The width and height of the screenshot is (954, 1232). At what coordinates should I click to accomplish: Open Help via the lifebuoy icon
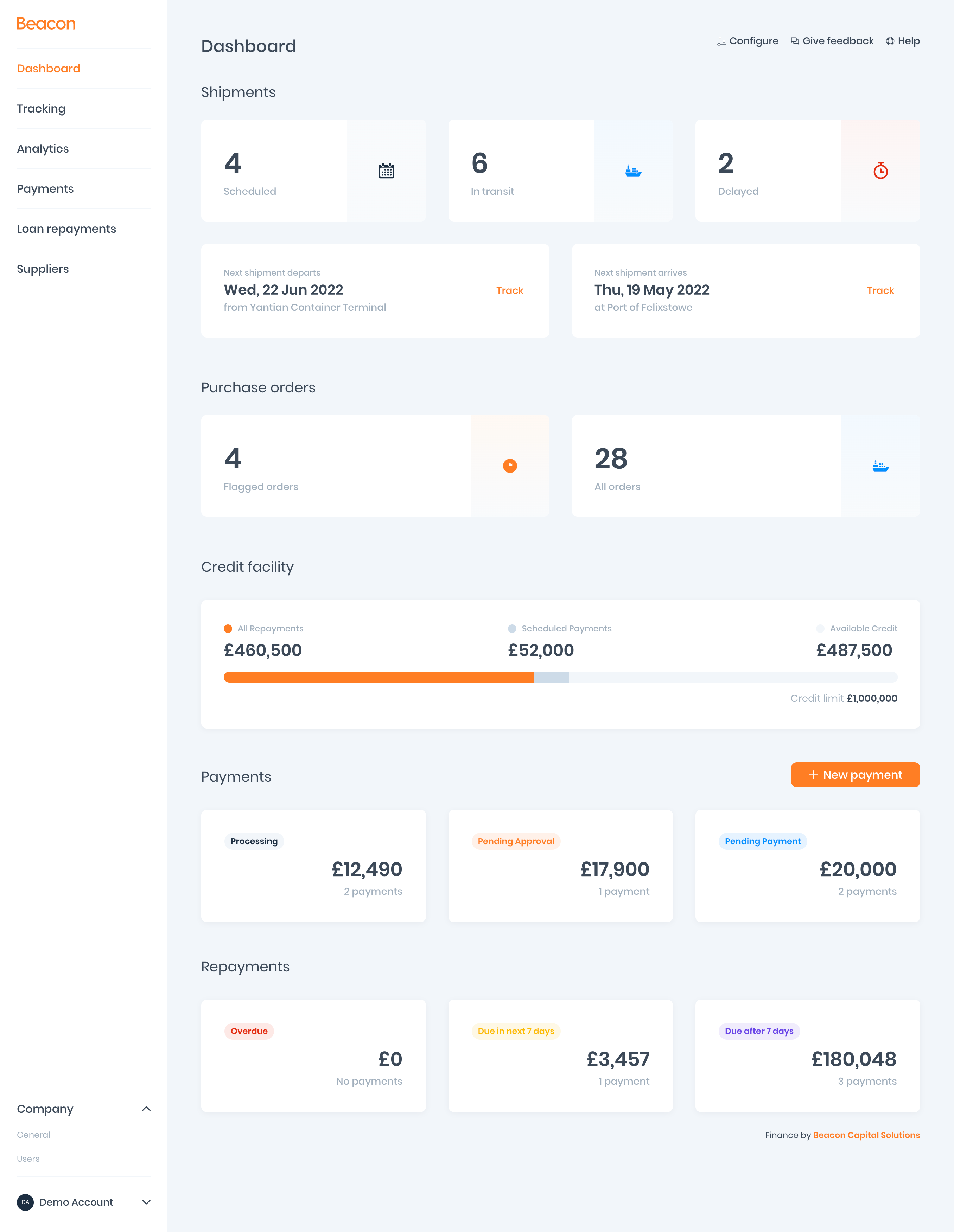coord(890,41)
